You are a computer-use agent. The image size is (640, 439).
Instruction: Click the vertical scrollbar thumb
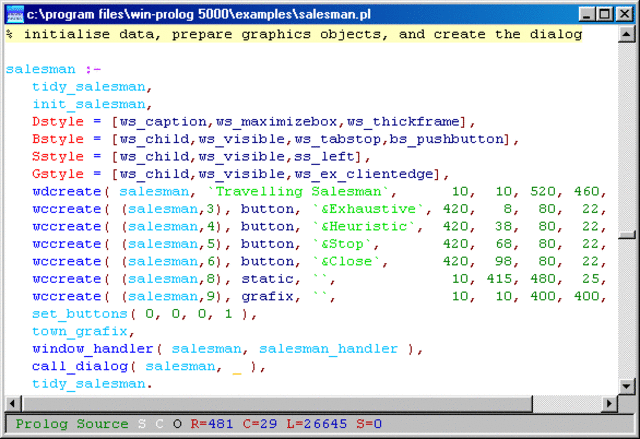click(x=627, y=235)
